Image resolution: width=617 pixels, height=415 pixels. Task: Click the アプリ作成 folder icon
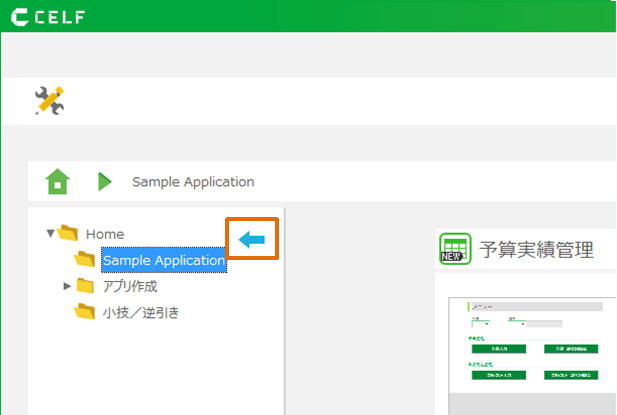coord(85,286)
